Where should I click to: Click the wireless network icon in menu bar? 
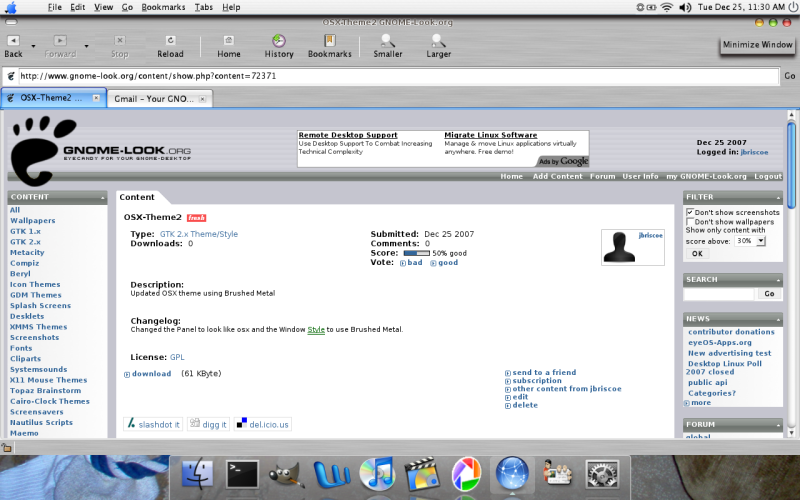(x=666, y=7)
